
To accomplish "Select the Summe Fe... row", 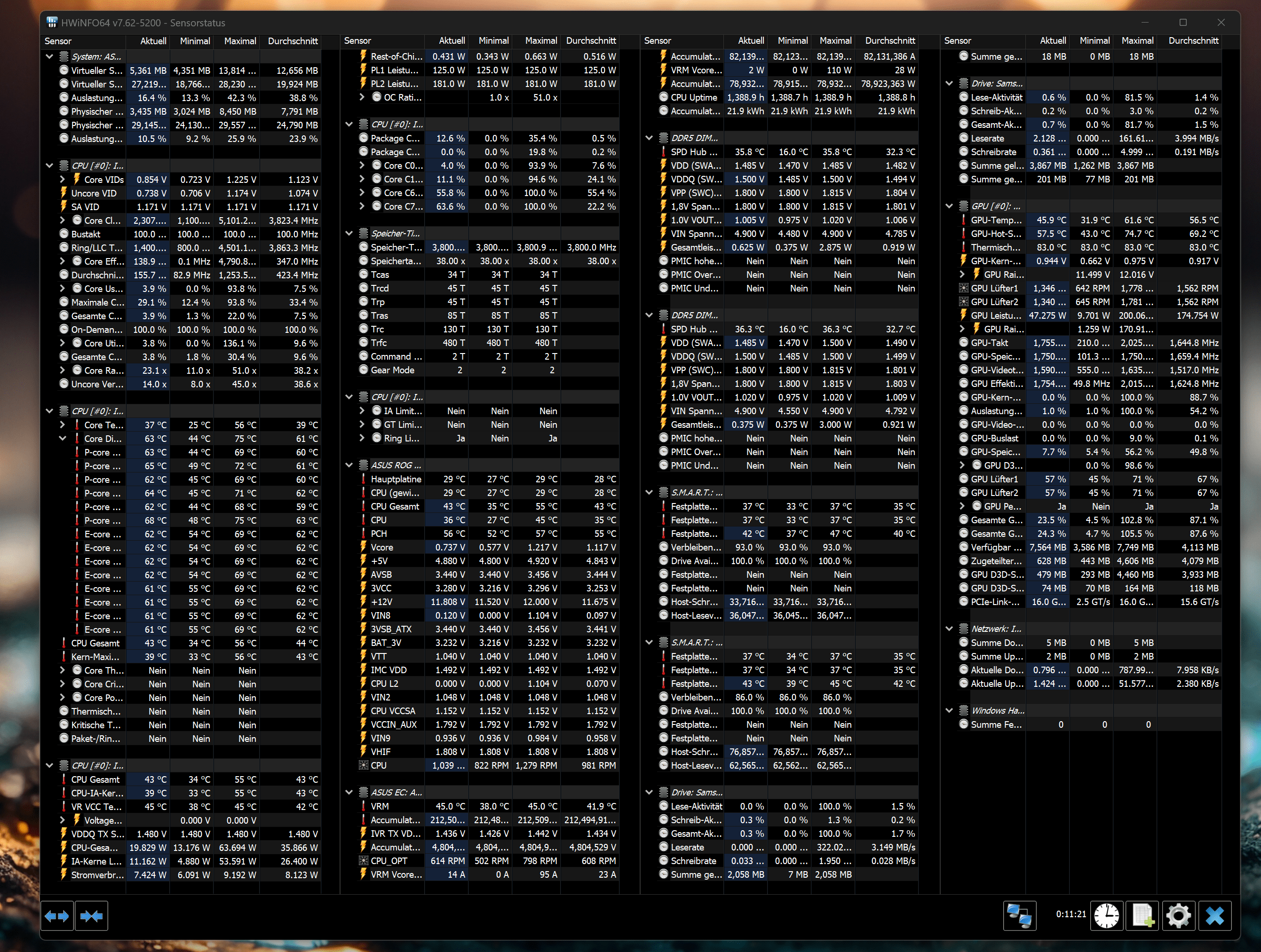I will 1082,724.
